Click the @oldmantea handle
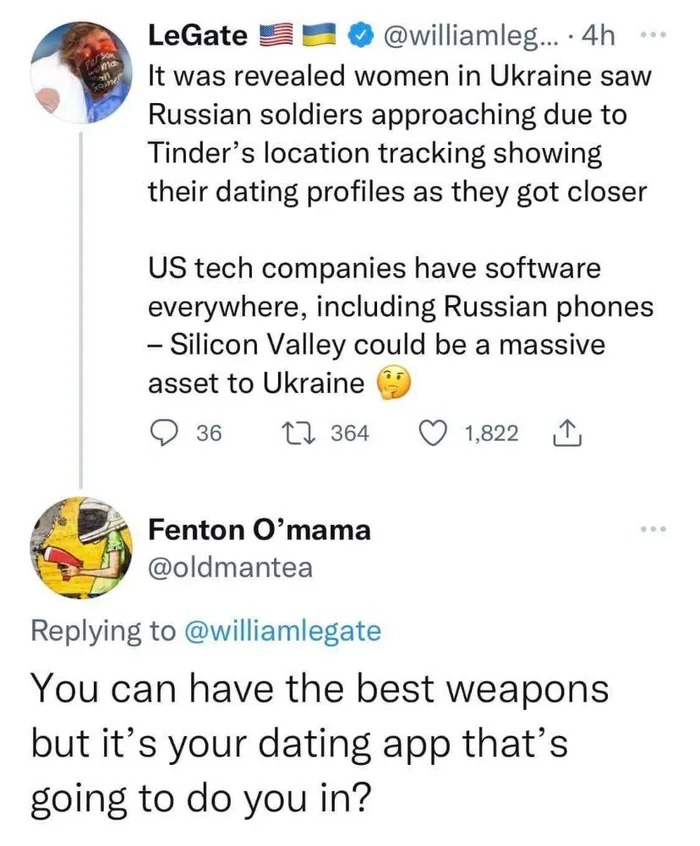The width and height of the screenshot is (700, 846). (x=230, y=567)
